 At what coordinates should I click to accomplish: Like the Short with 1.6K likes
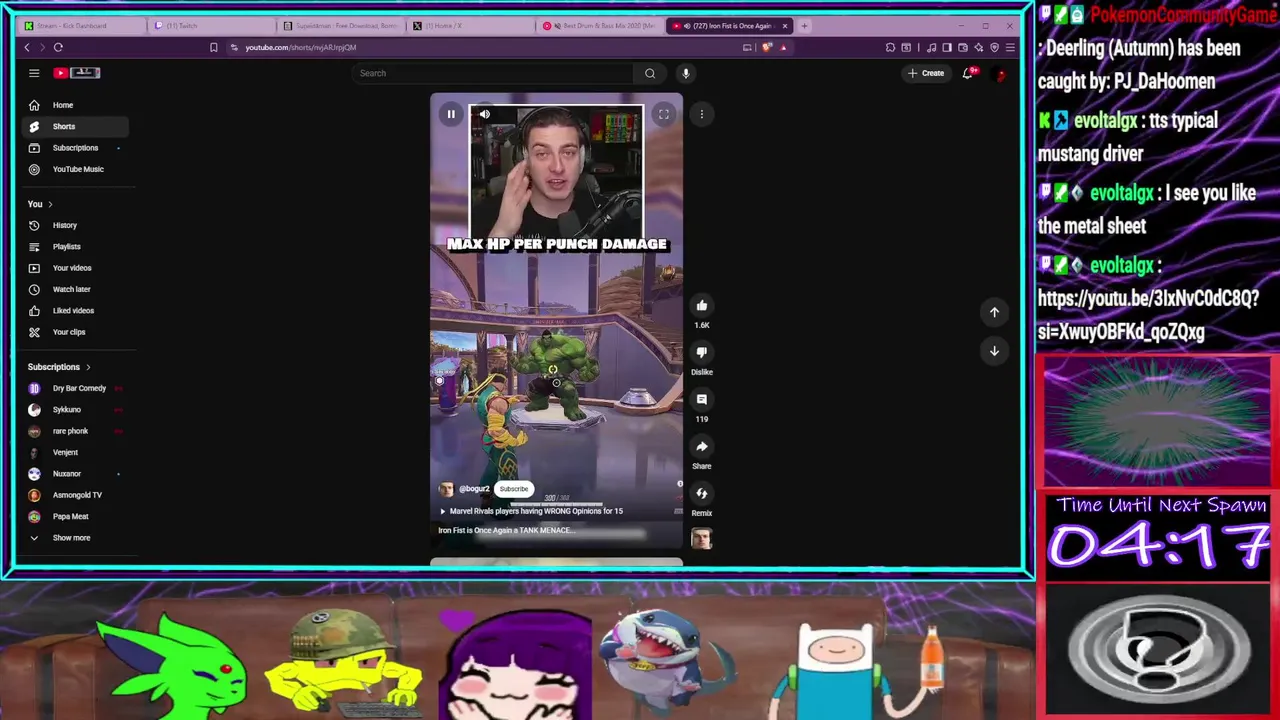[702, 306]
